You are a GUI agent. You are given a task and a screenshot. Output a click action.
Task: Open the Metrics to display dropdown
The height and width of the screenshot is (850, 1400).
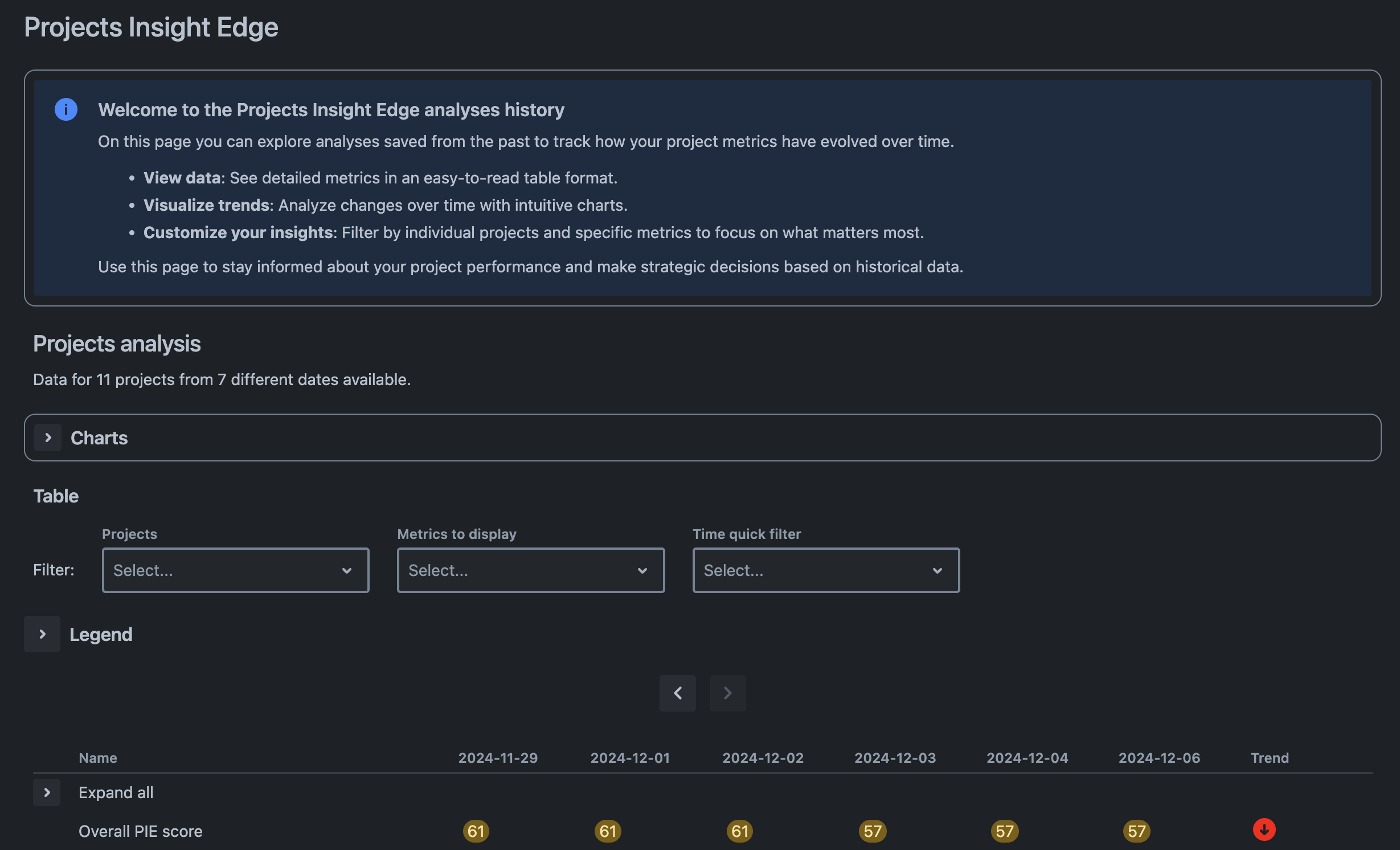[530, 570]
